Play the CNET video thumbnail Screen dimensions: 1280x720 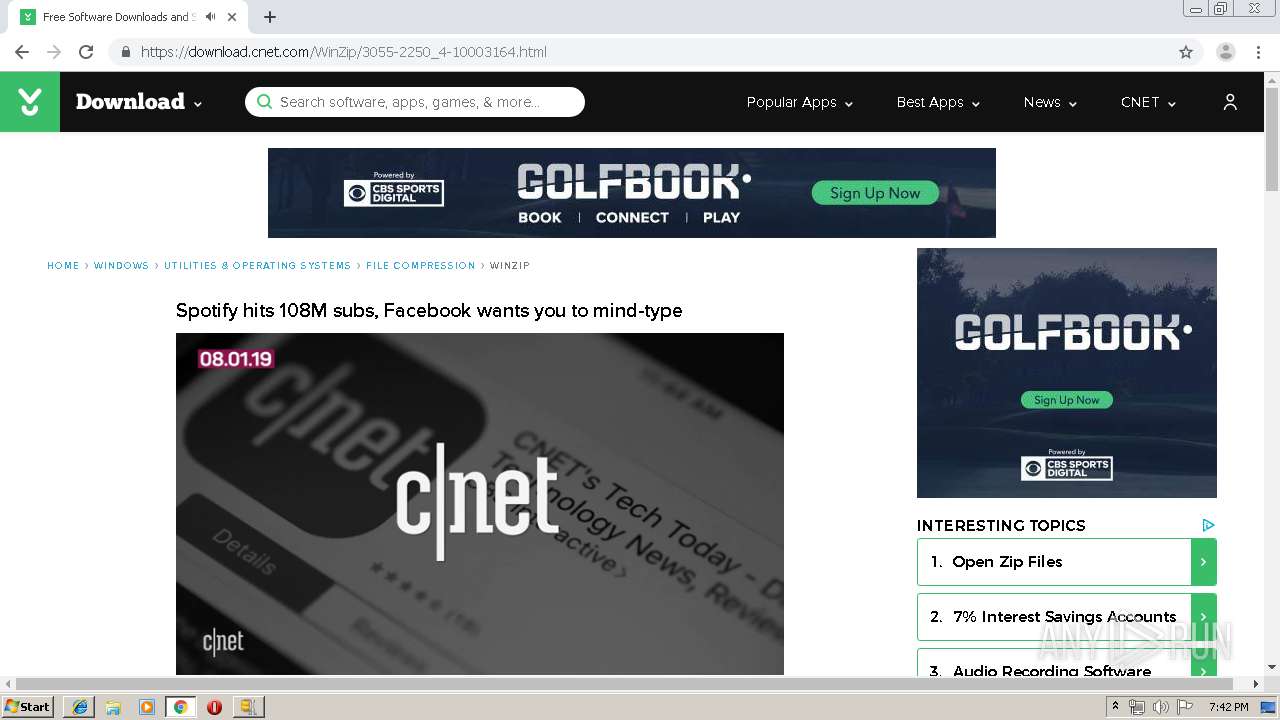coord(480,504)
